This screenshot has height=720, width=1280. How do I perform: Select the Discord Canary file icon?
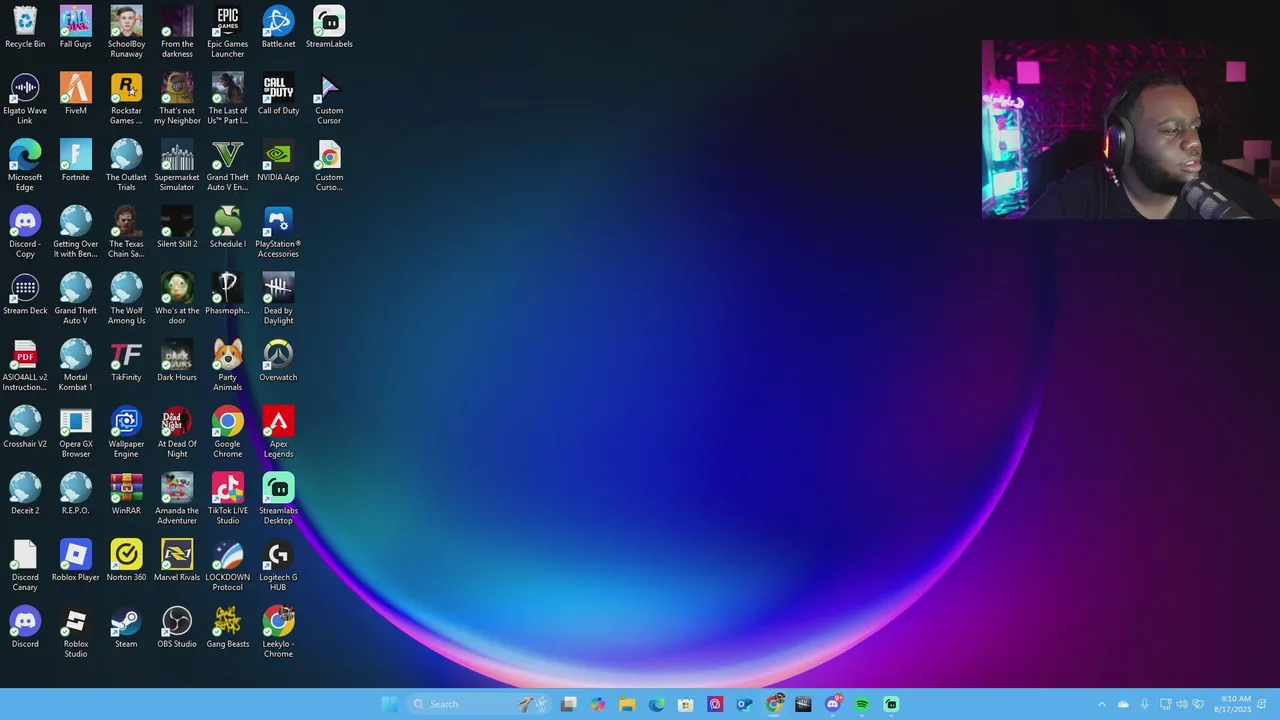pyautogui.click(x=25, y=566)
